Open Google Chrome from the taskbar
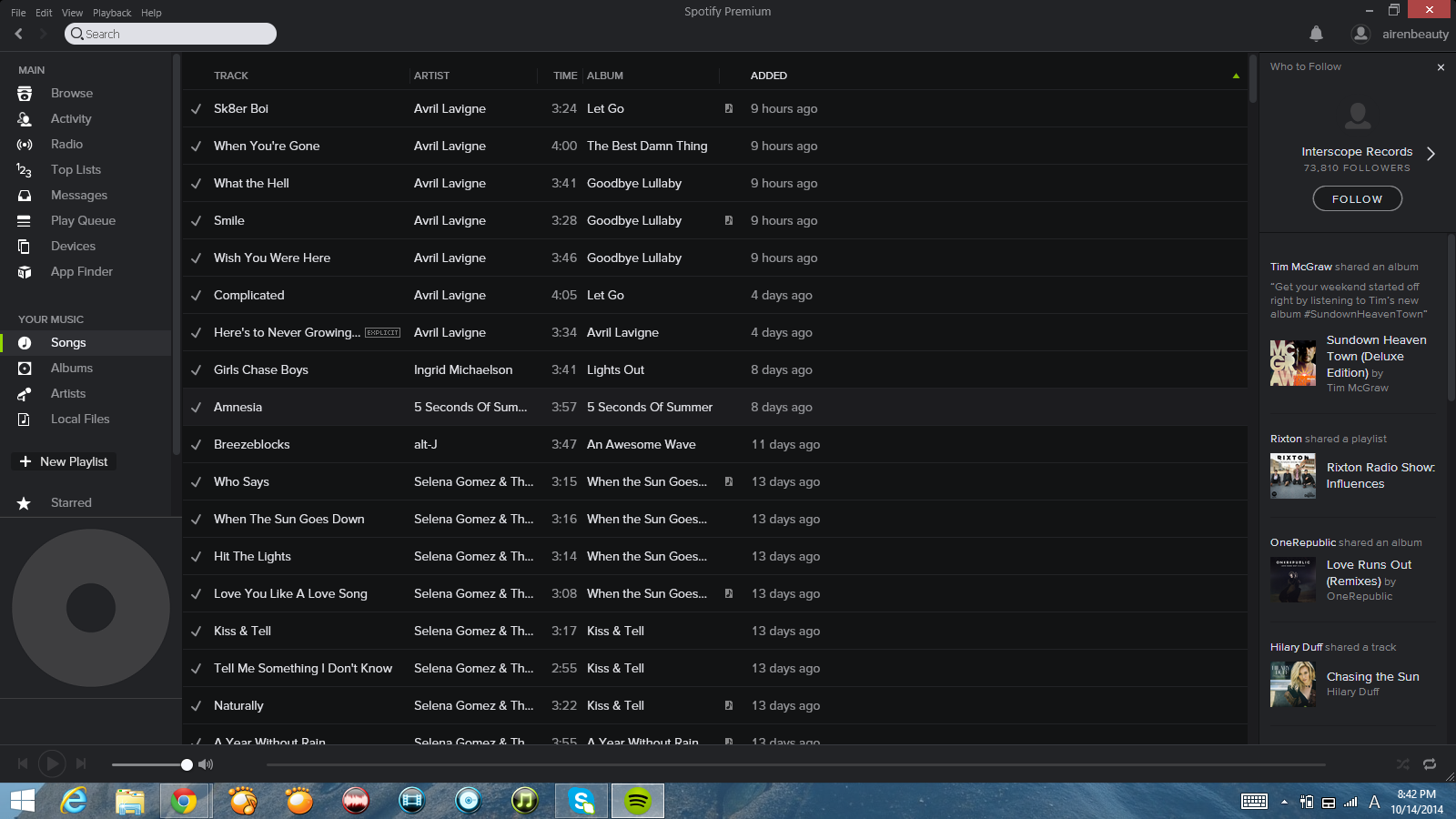The image size is (1456, 819). pos(185,801)
